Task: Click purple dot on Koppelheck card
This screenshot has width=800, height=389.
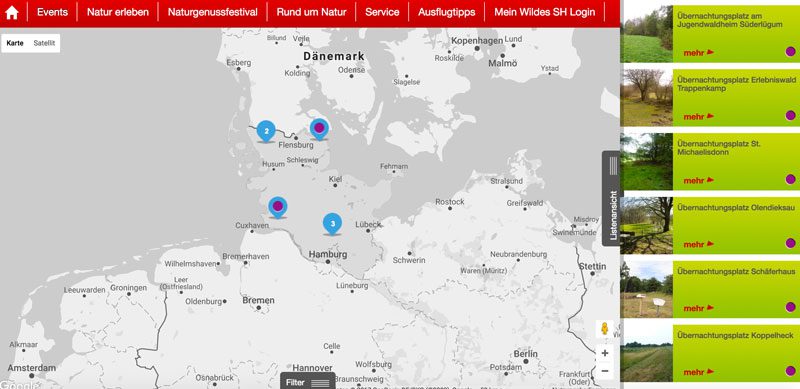Action: pyautogui.click(x=790, y=371)
